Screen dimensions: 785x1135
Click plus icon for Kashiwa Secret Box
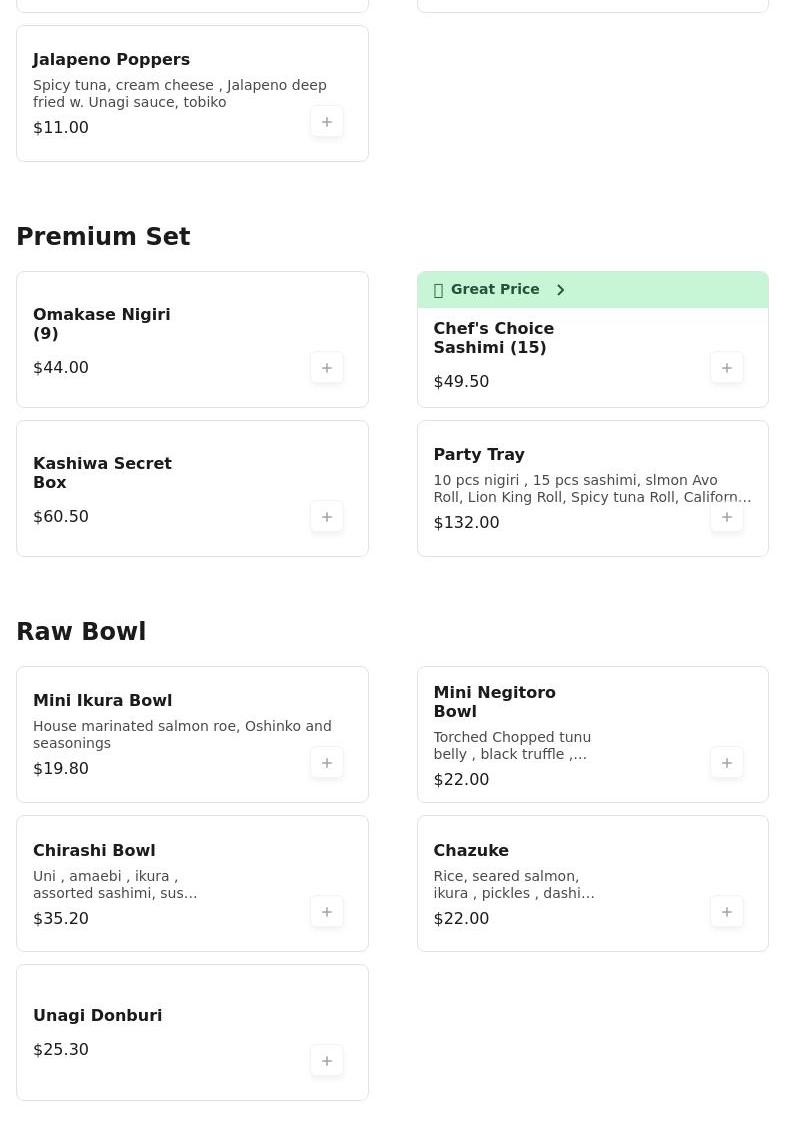click(327, 517)
